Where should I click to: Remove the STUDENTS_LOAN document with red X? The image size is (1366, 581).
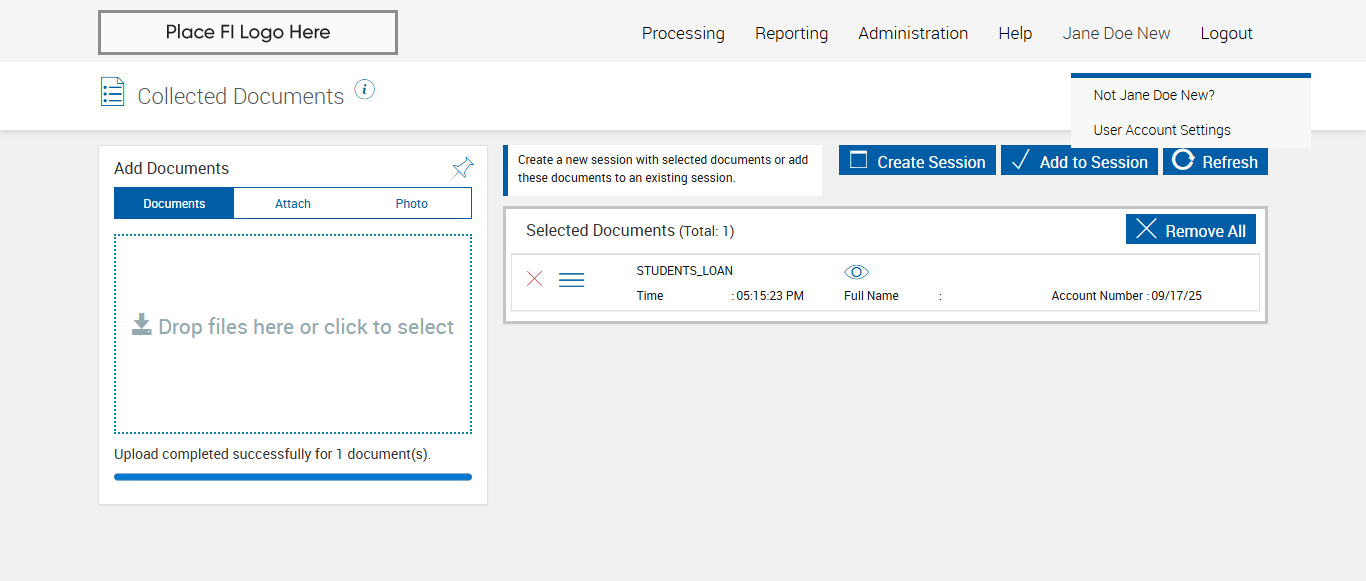point(535,279)
